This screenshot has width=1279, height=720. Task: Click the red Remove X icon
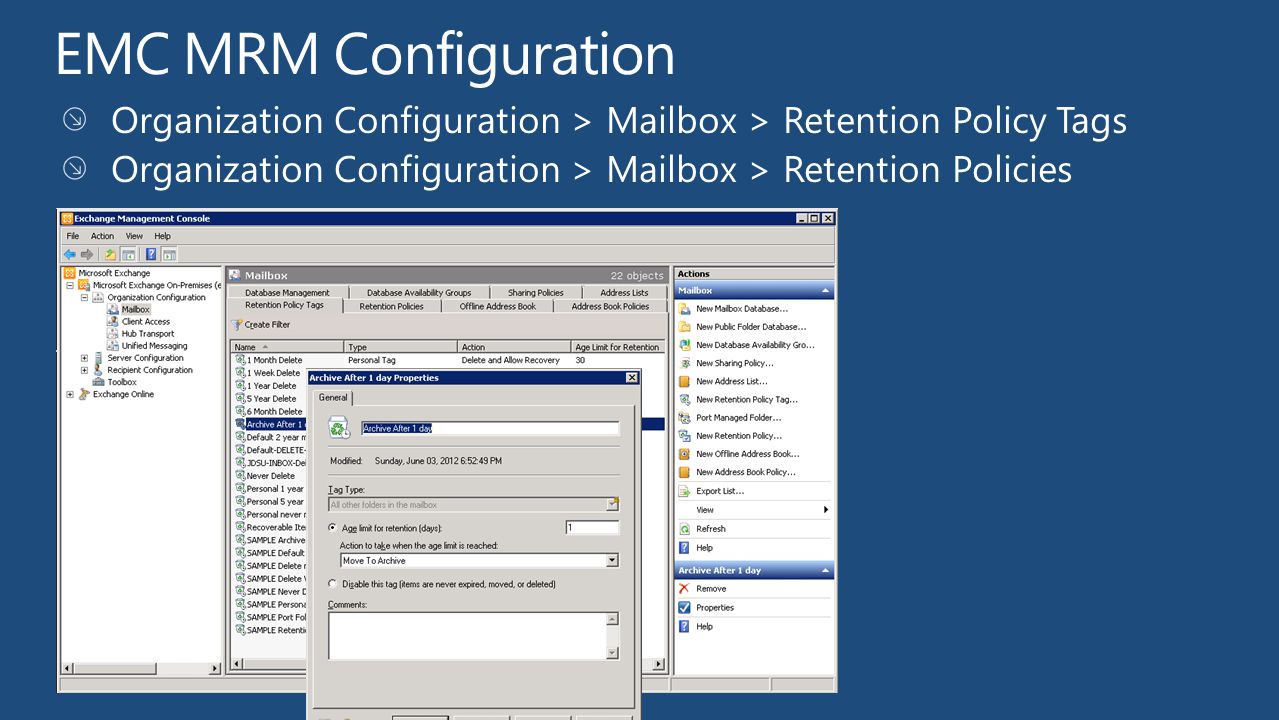click(x=685, y=589)
